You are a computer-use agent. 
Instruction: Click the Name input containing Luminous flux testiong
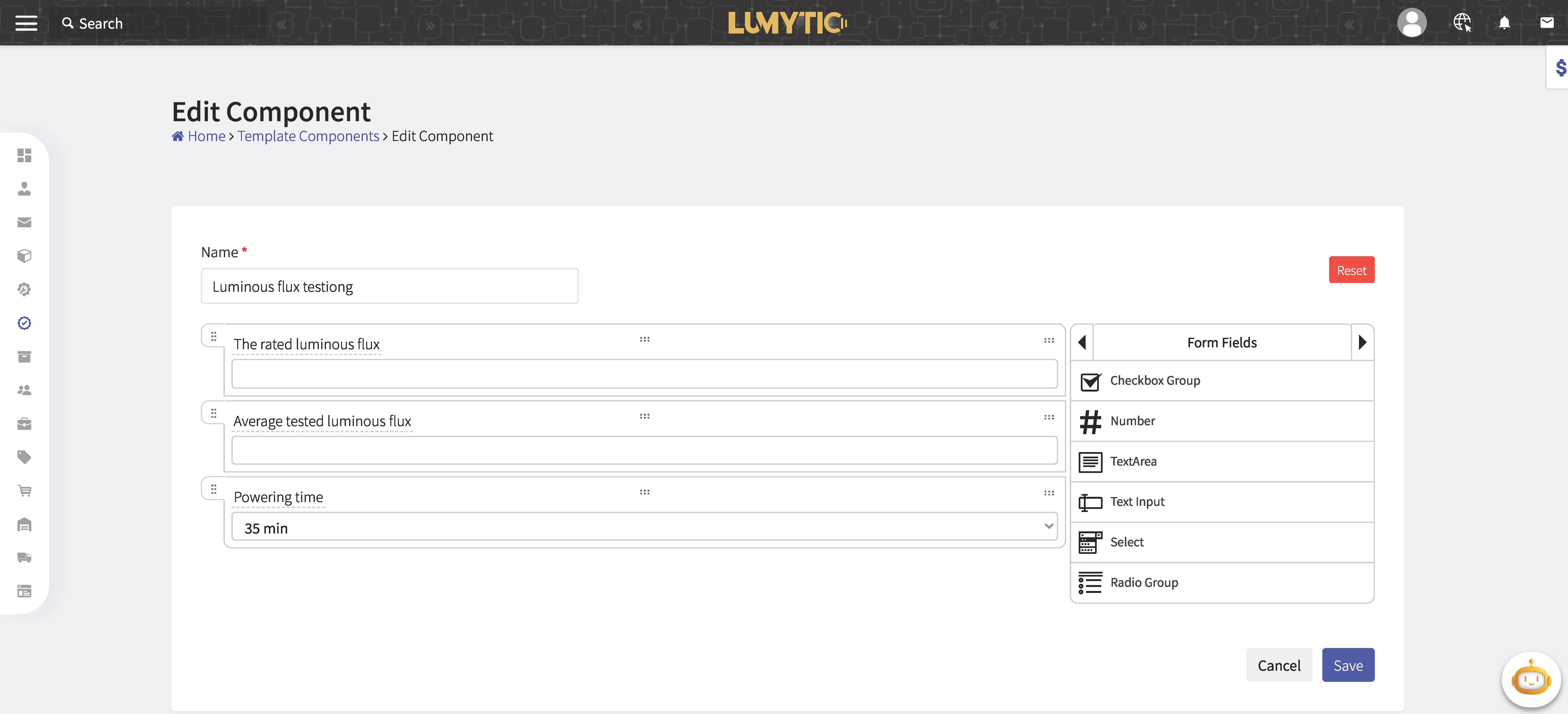pos(389,286)
